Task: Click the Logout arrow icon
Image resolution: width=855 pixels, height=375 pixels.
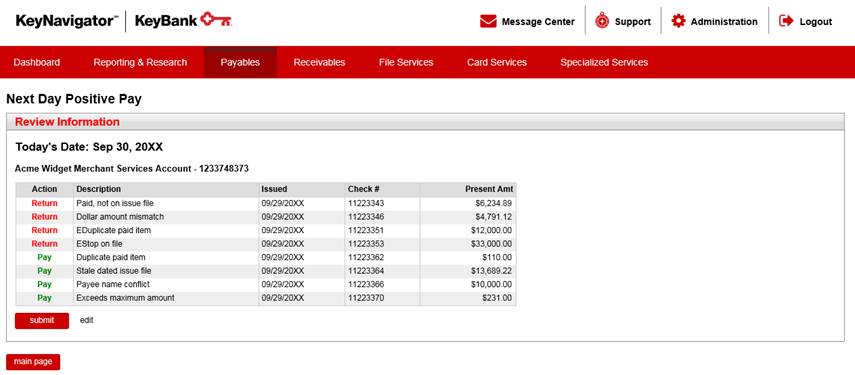Action: (x=786, y=21)
